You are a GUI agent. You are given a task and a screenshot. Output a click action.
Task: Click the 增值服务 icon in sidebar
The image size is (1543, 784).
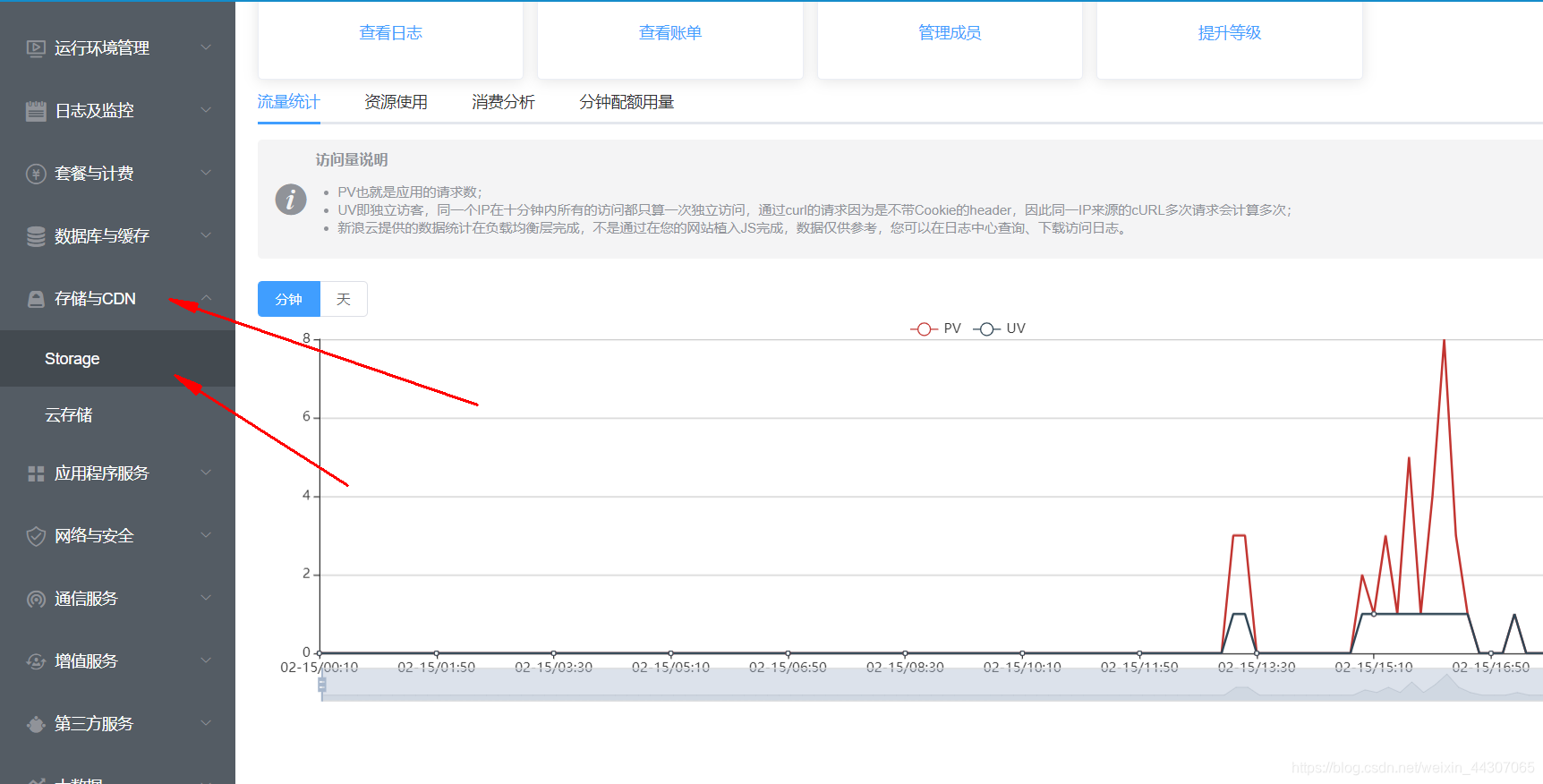(x=36, y=661)
